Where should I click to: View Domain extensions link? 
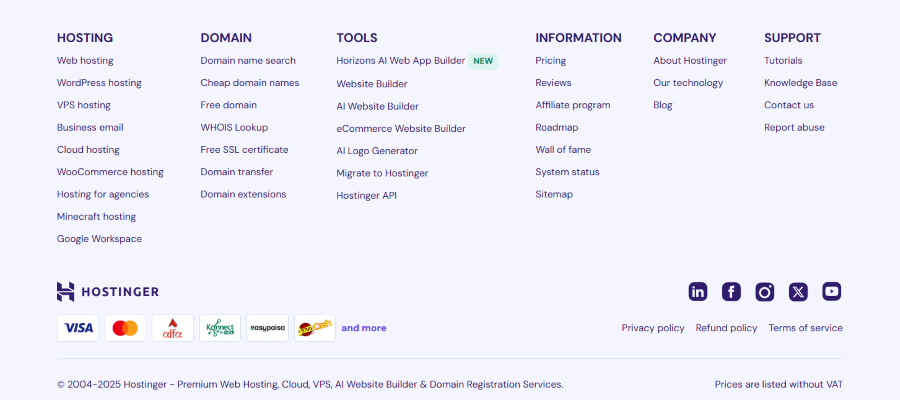pyautogui.click(x=243, y=194)
